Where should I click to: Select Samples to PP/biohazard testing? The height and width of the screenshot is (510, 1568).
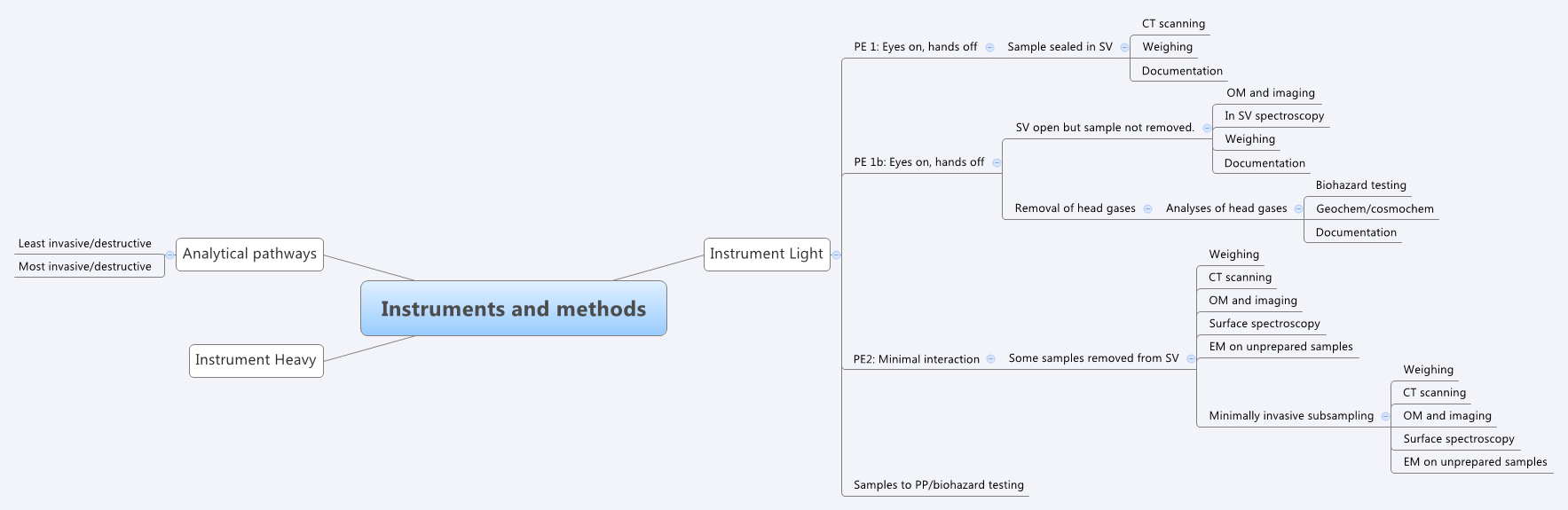pyautogui.click(x=939, y=484)
